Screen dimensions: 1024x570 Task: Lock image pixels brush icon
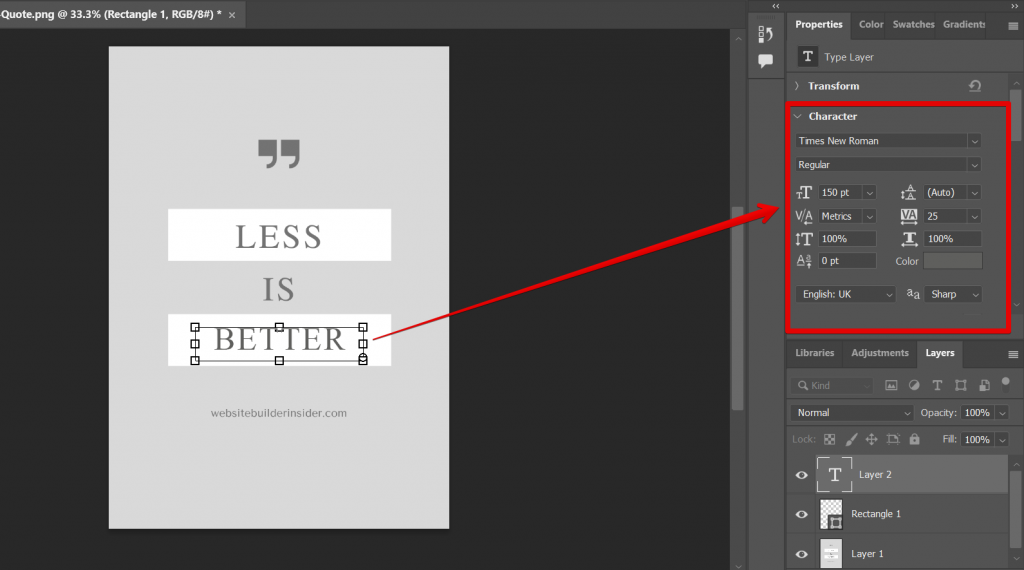point(851,439)
